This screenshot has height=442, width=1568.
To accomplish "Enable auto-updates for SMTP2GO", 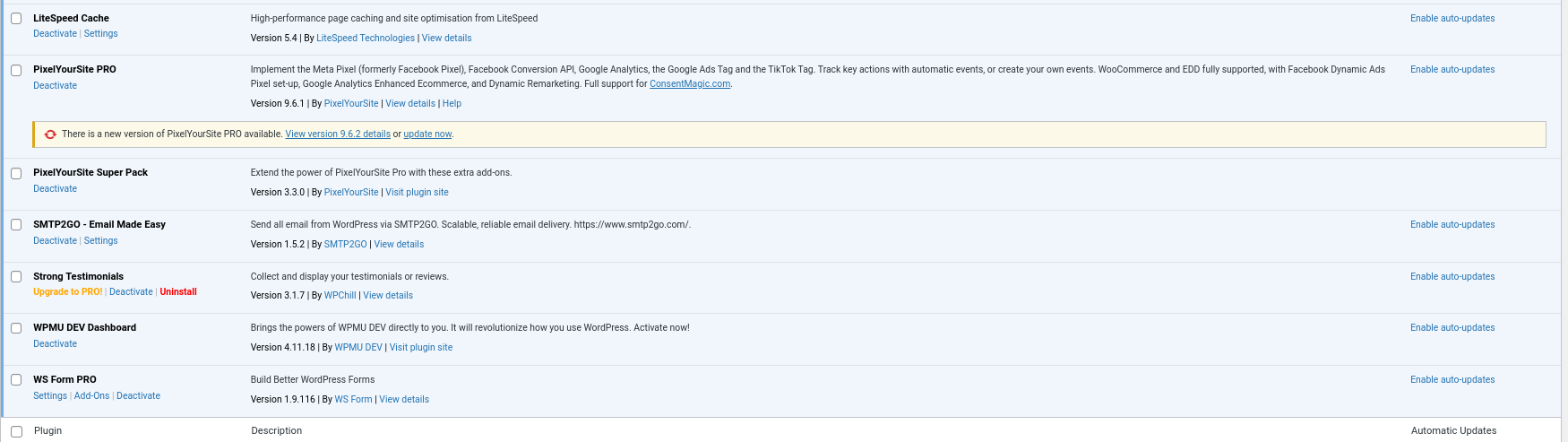I will click(1452, 225).
